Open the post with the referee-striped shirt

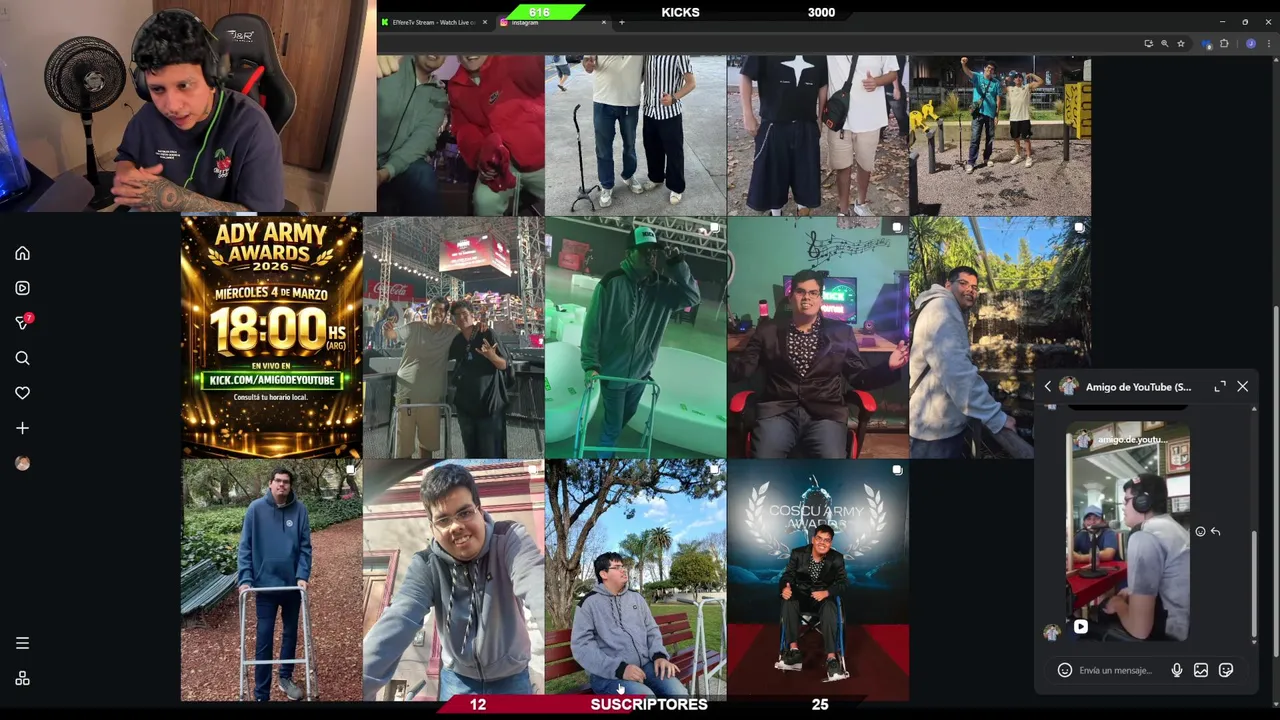(x=636, y=135)
